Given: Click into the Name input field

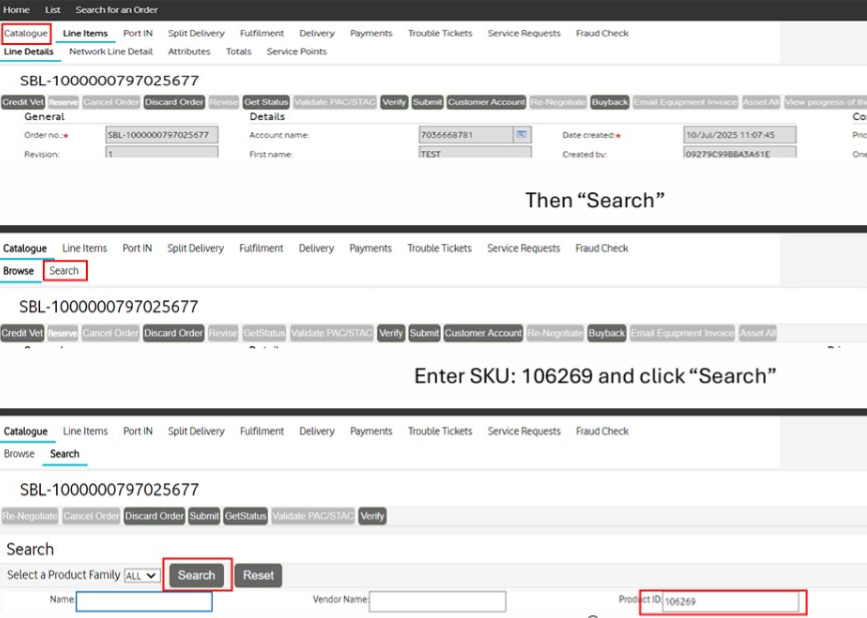Looking at the screenshot, I should coord(144,601).
